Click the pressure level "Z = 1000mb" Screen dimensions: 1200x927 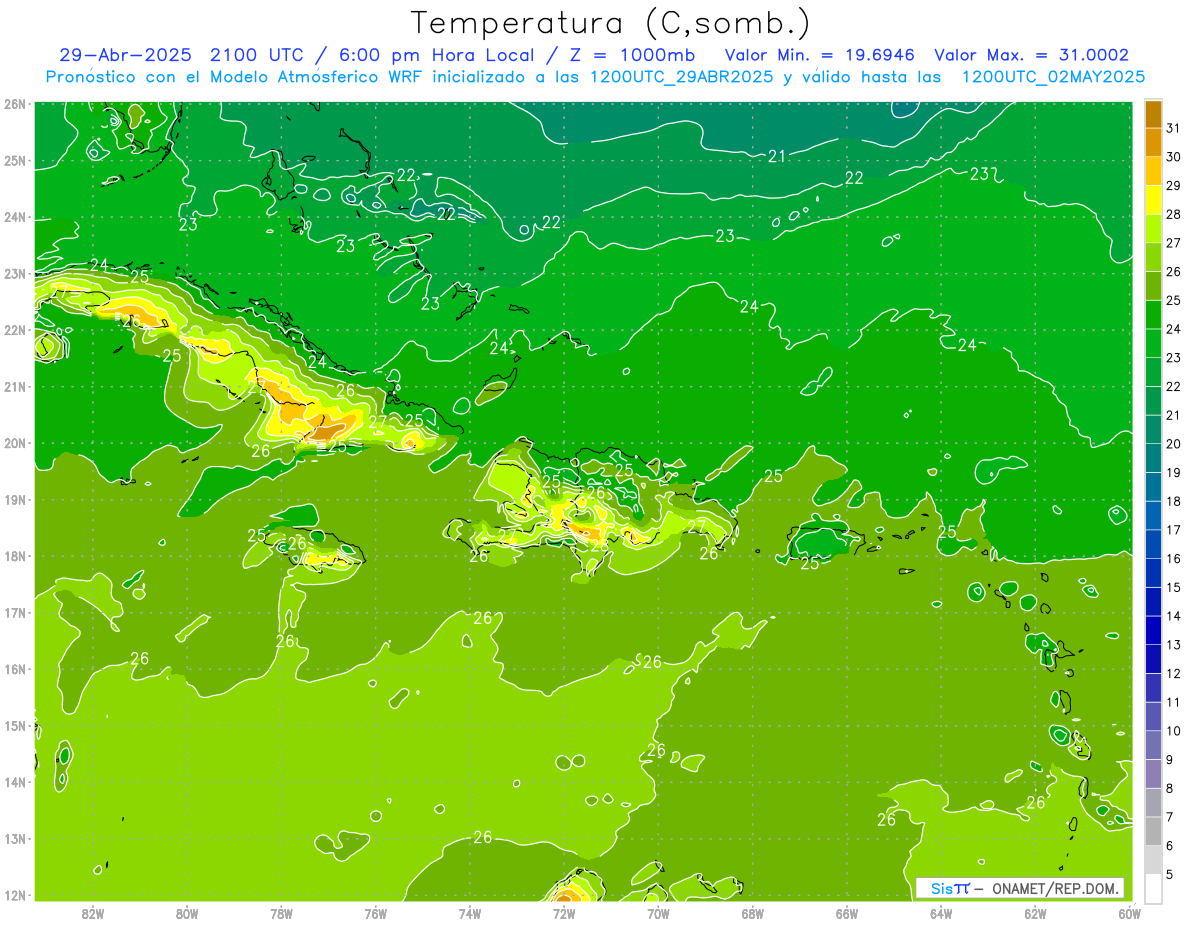click(632, 55)
